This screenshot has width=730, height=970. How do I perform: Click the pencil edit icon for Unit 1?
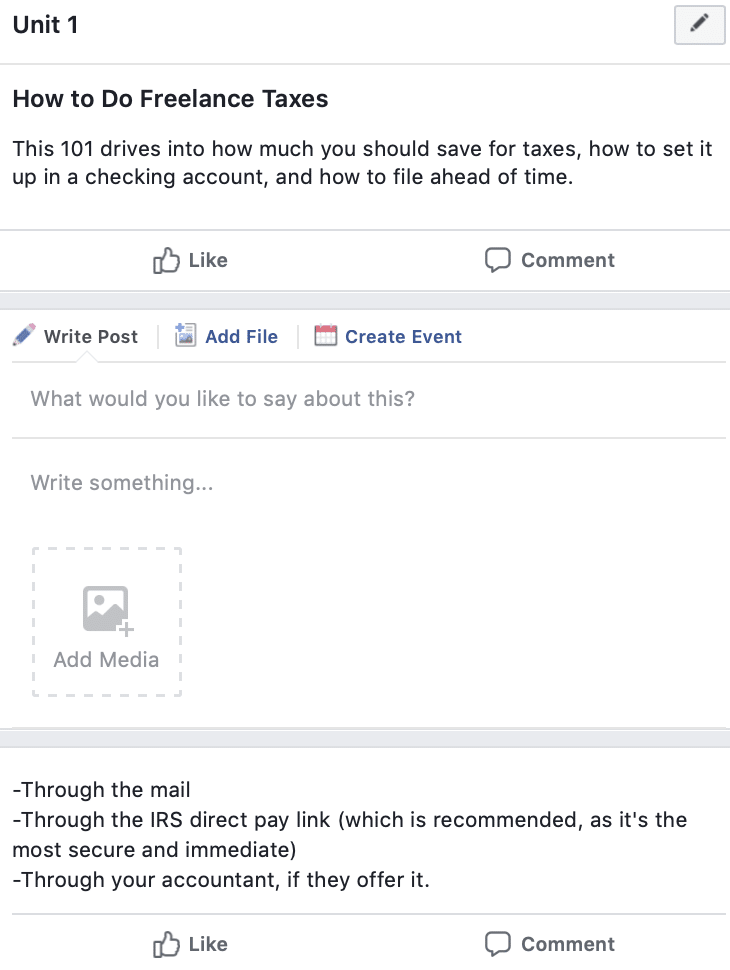click(x=700, y=25)
